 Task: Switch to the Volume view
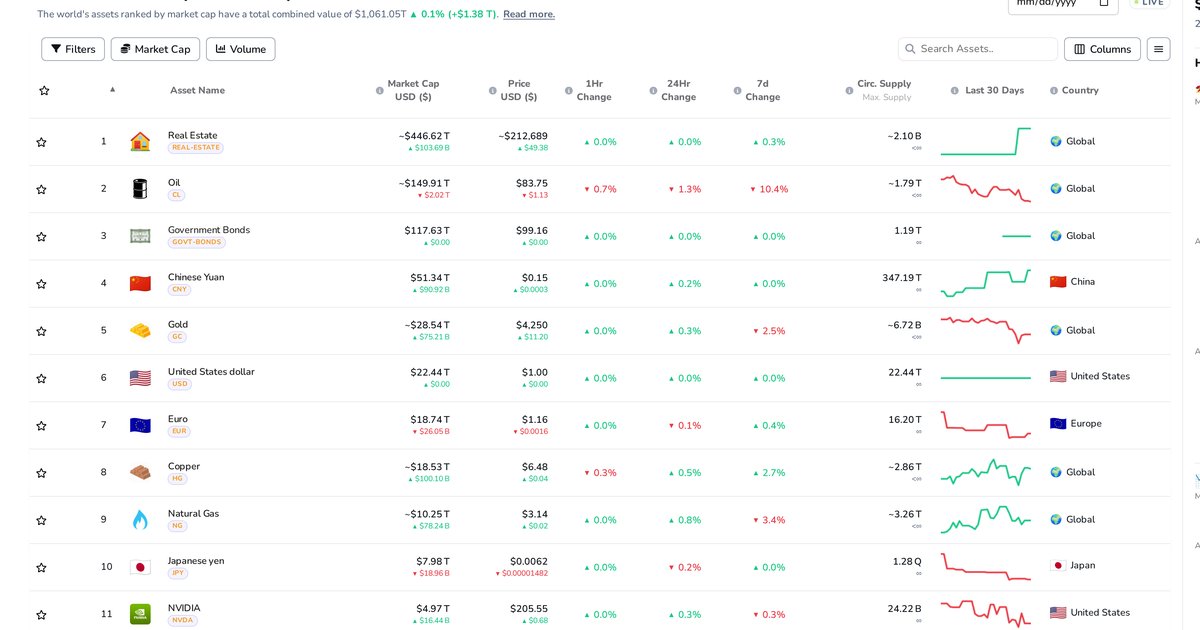[x=240, y=49]
